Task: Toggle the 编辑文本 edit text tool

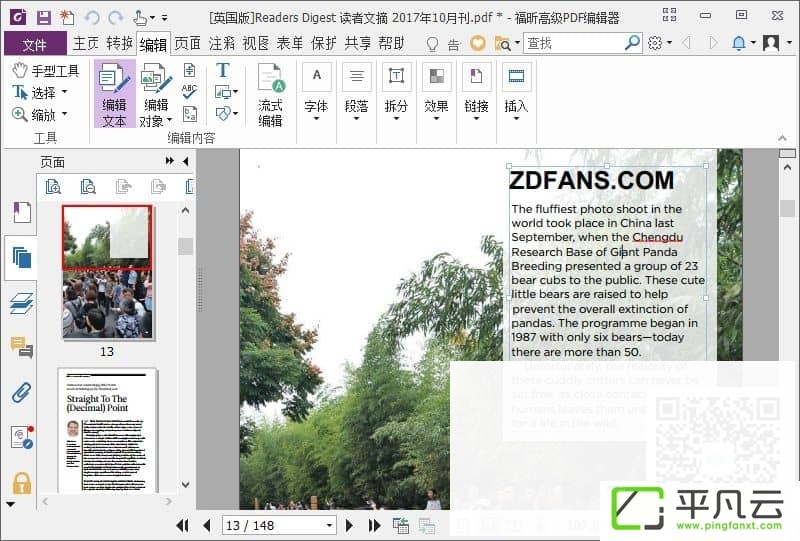Action: (x=114, y=94)
